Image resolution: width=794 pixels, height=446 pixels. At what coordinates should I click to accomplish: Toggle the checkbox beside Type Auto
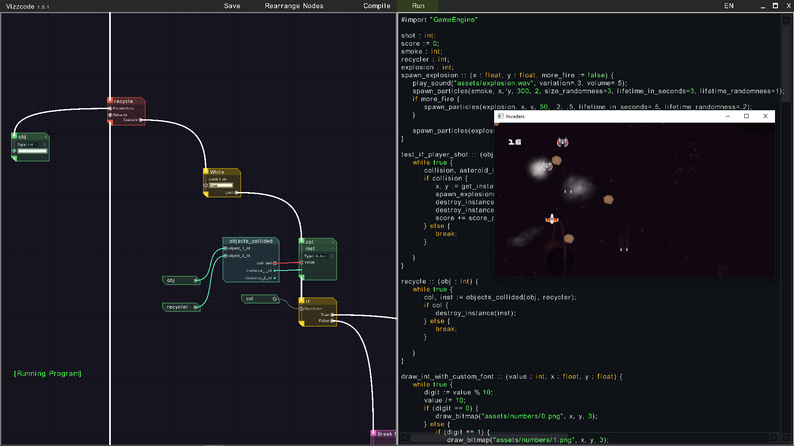point(332,256)
